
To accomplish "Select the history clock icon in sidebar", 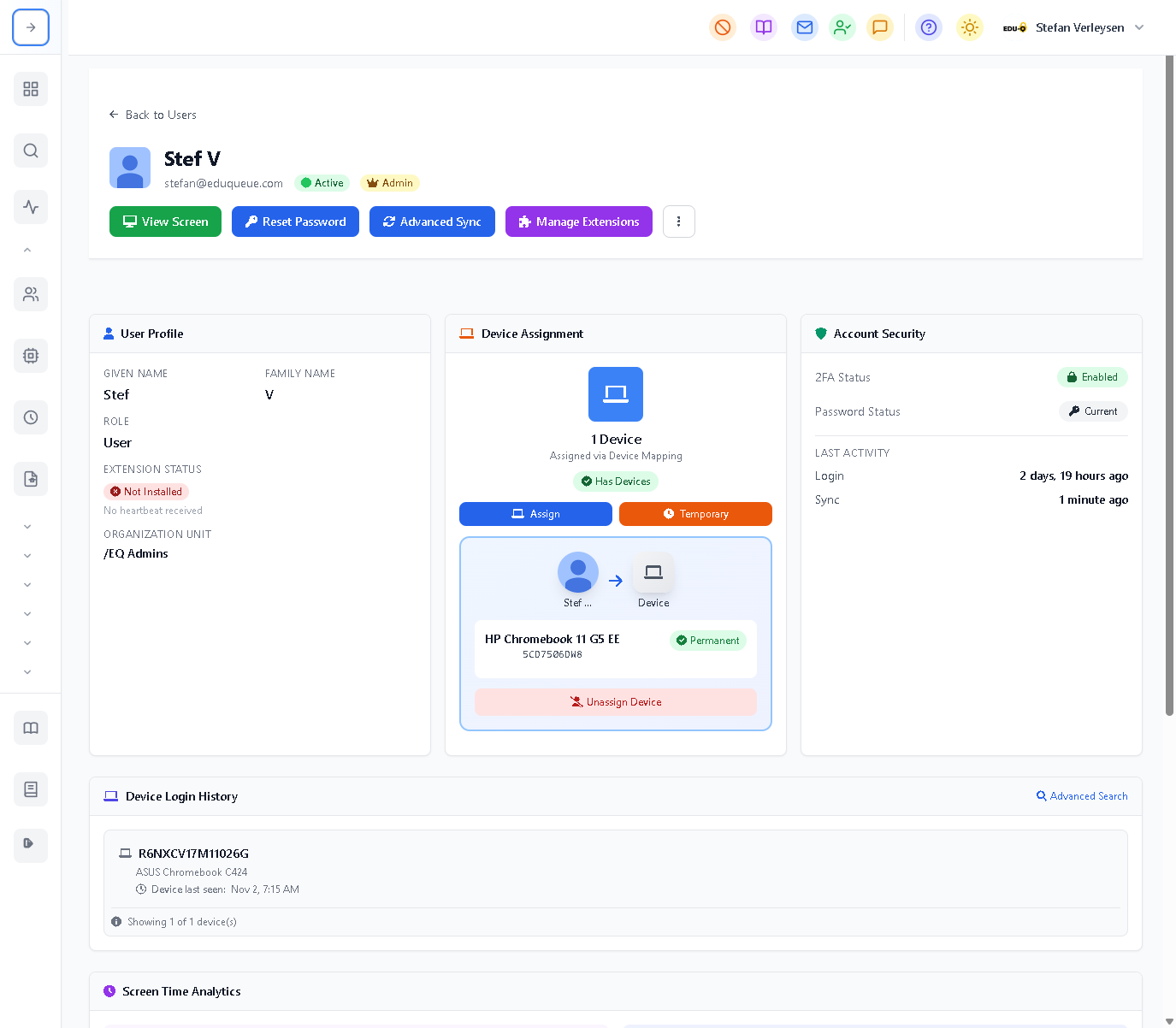I will tap(31, 417).
